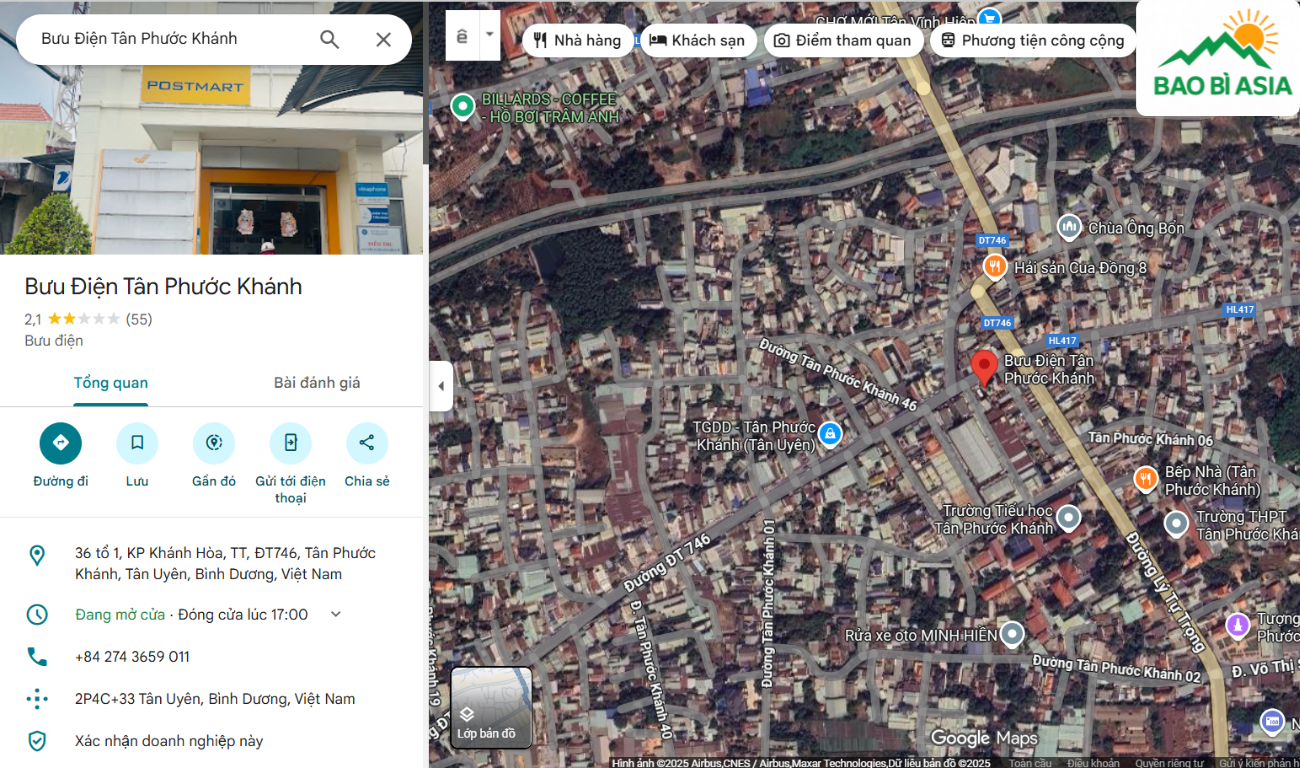Open TGDD Tân Phước Khánh shop marker

coord(829,434)
